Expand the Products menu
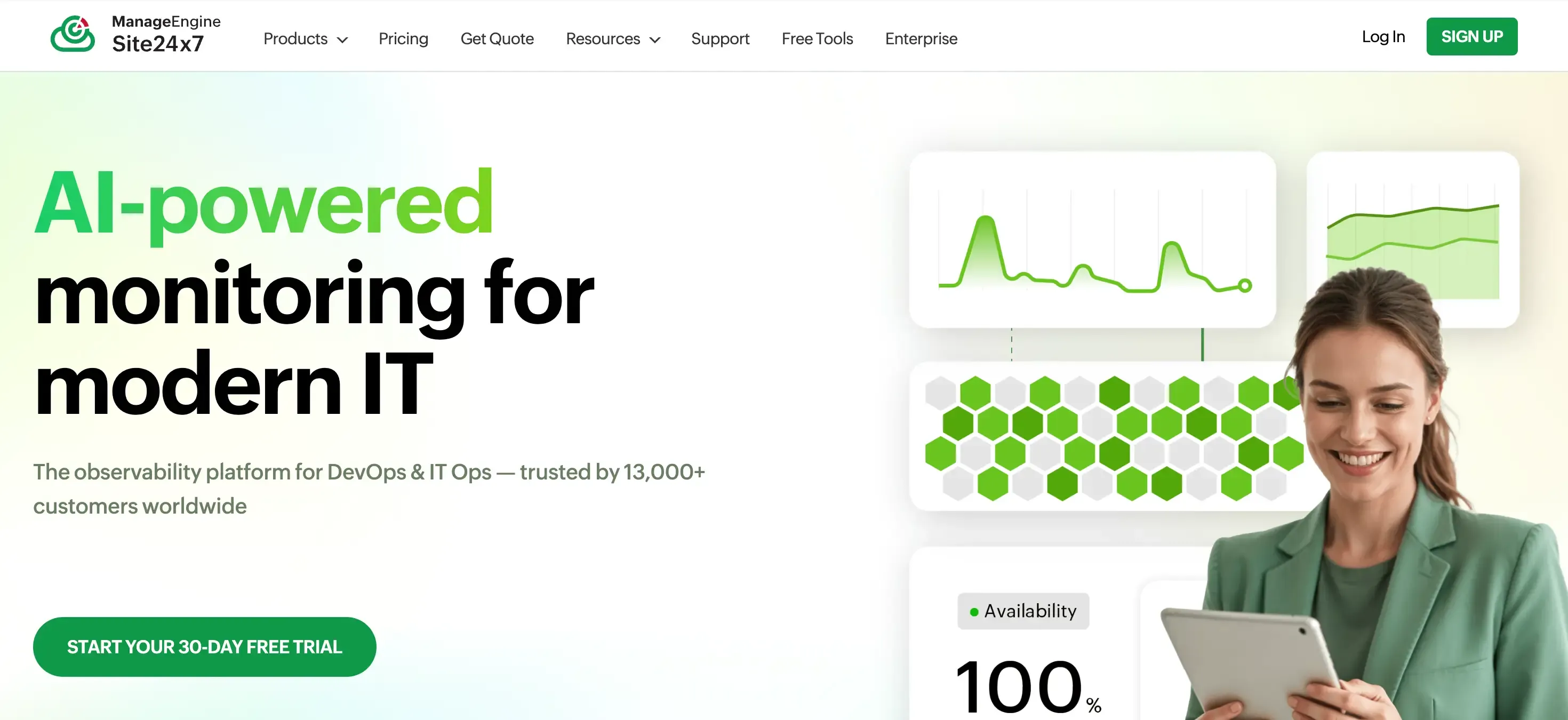The width and height of the screenshot is (1568, 720). pyautogui.click(x=305, y=38)
